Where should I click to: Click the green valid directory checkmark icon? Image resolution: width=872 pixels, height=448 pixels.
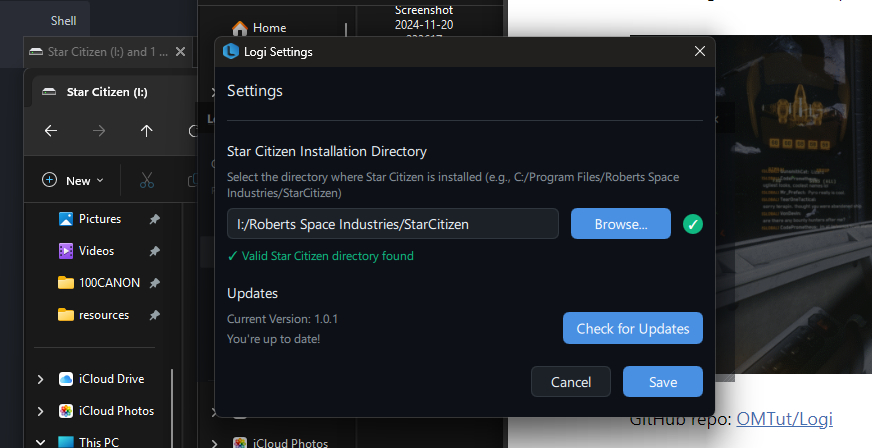pyautogui.click(x=692, y=224)
